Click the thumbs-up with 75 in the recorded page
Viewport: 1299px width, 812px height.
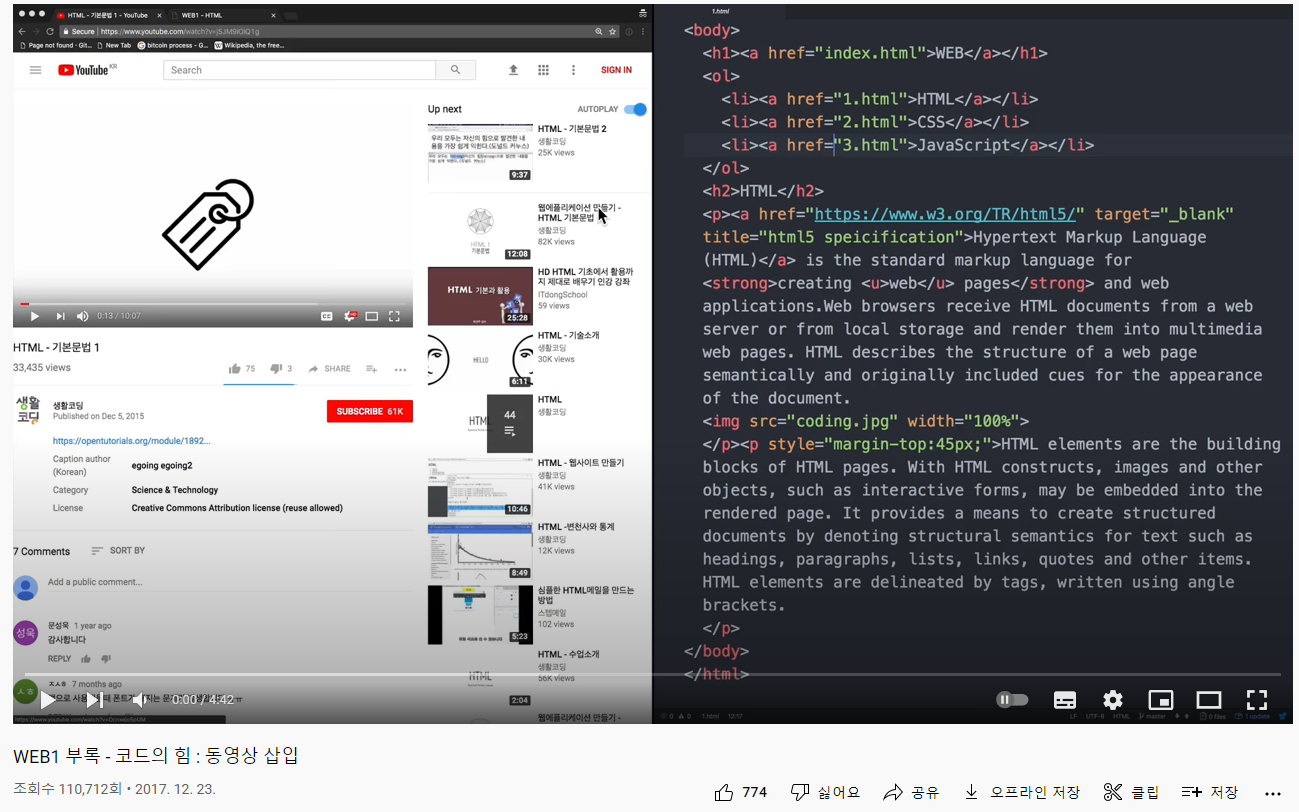[x=242, y=369]
